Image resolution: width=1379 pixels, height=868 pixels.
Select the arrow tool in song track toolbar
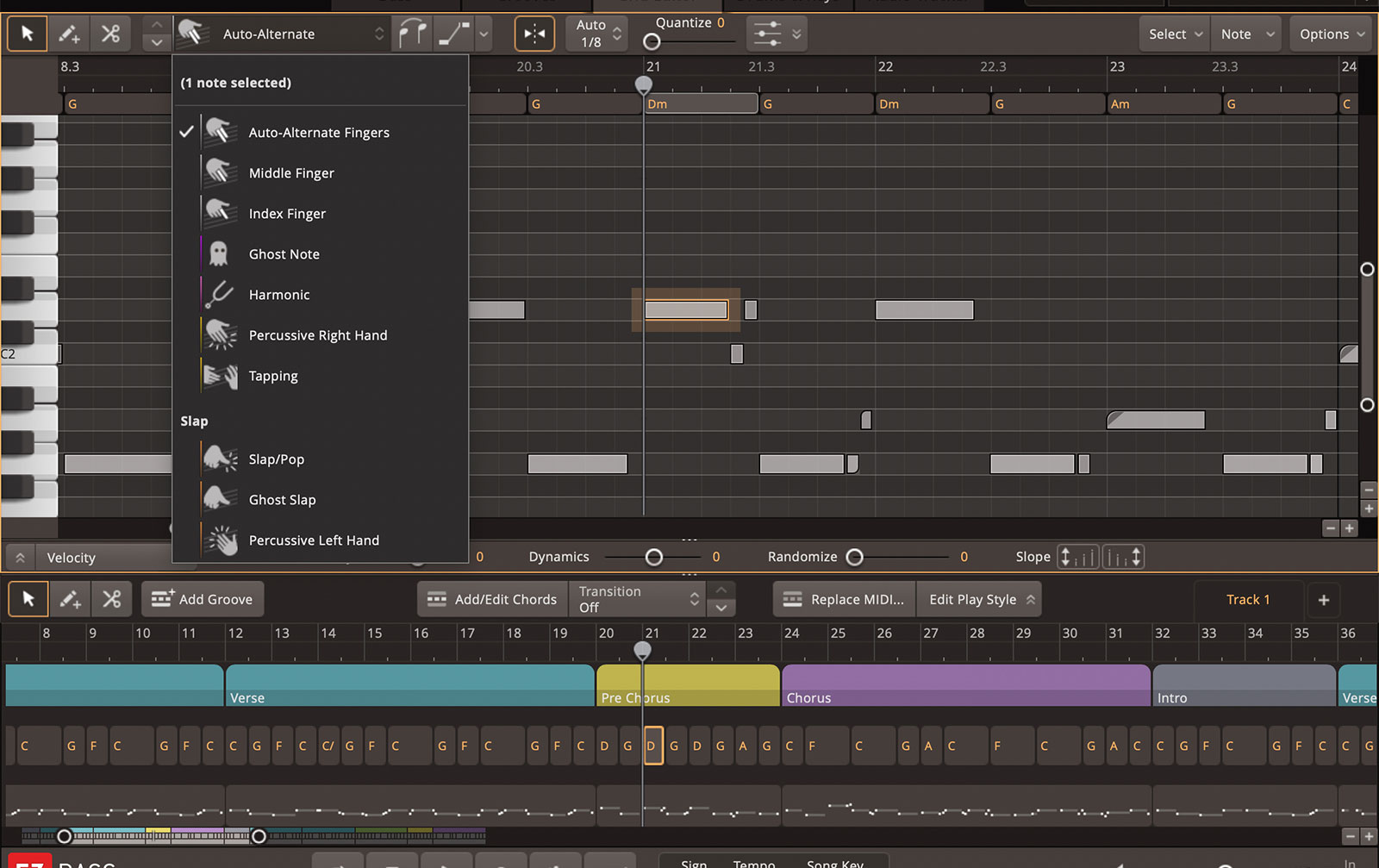tap(28, 599)
